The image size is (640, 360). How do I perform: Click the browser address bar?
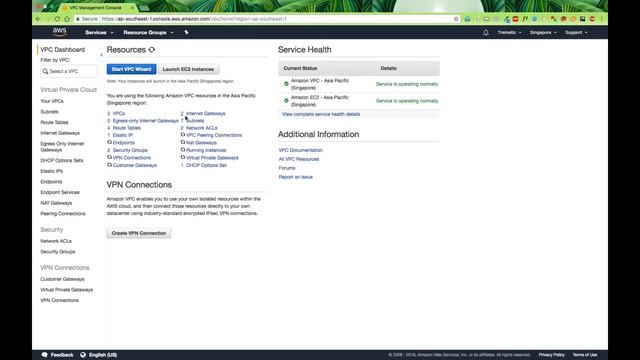265,19
